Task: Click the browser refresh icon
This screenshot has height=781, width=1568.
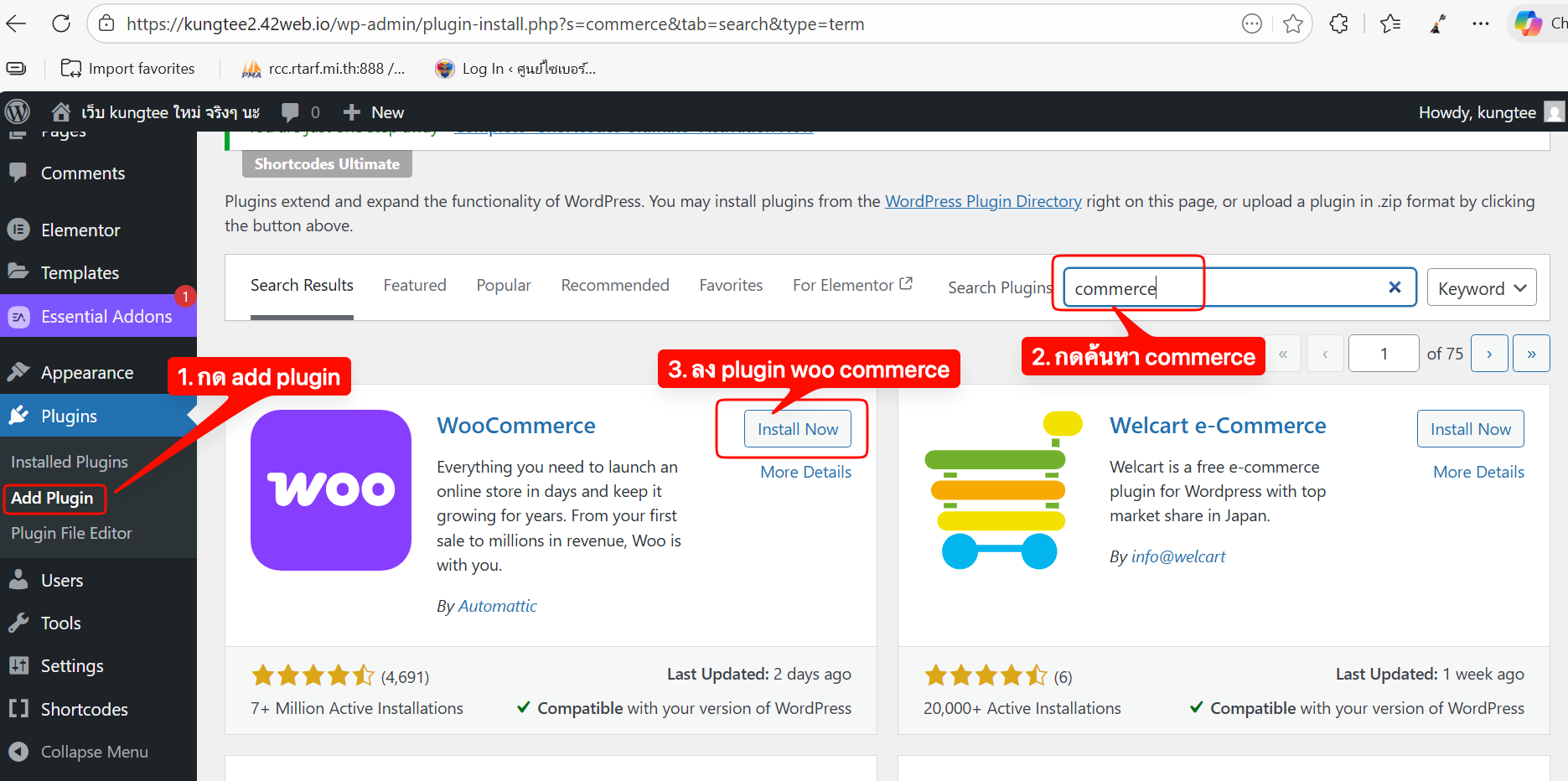Action: [x=61, y=23]
